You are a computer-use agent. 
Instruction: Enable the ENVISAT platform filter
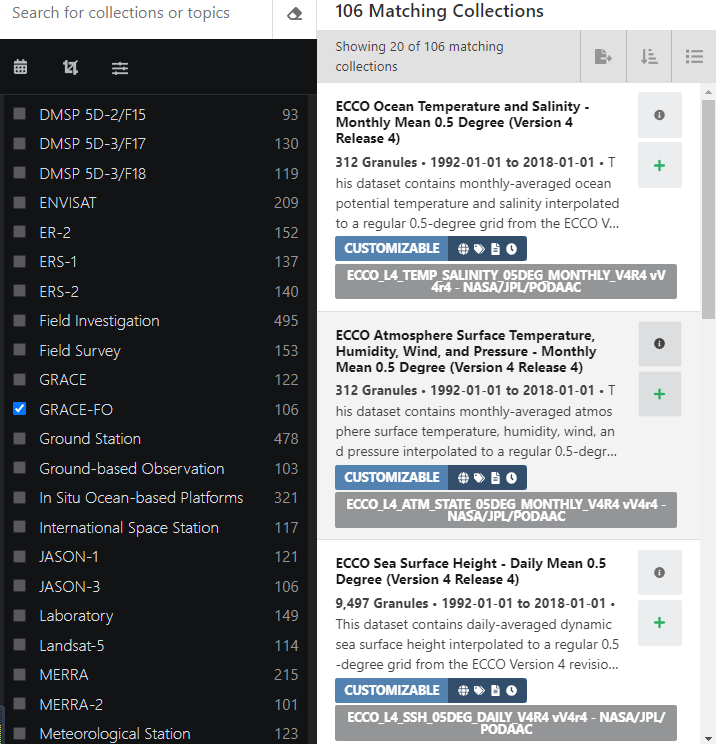click(x=19, y=202)
